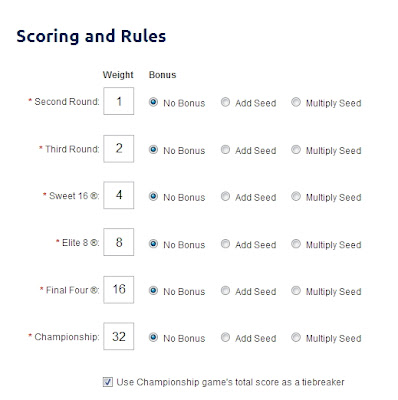Uncheck Championship total score tiebreaker checkbox
The image size is (398, 400).
tap(108, 382)
